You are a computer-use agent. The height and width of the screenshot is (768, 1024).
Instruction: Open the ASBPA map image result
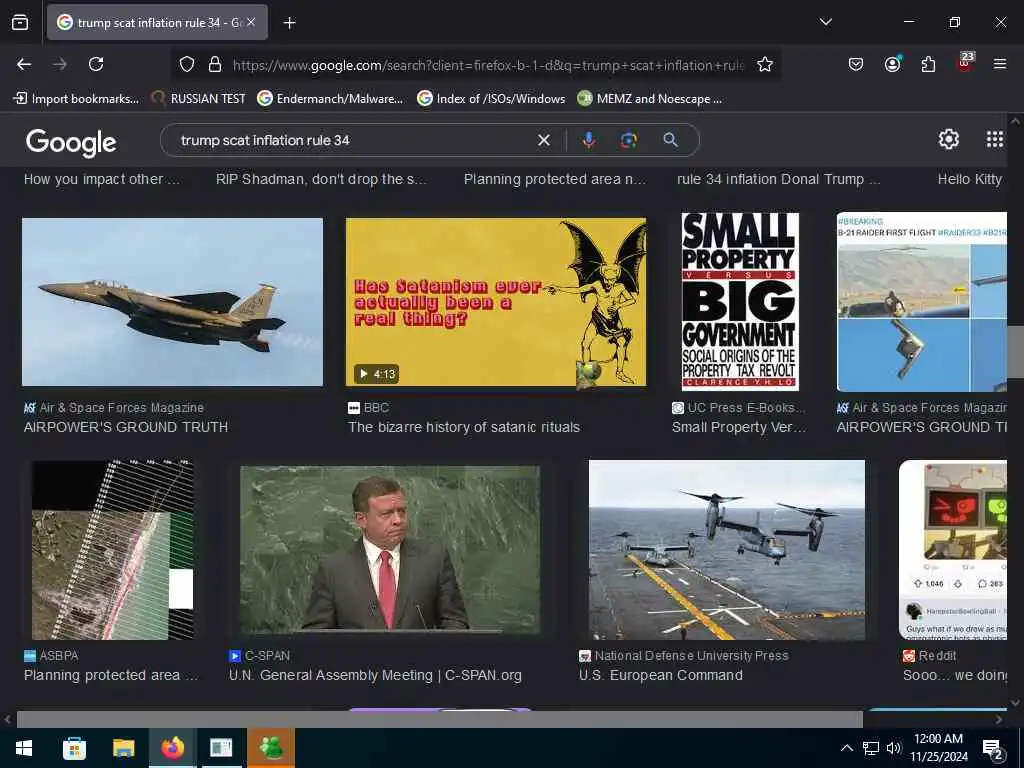[113, 550]
